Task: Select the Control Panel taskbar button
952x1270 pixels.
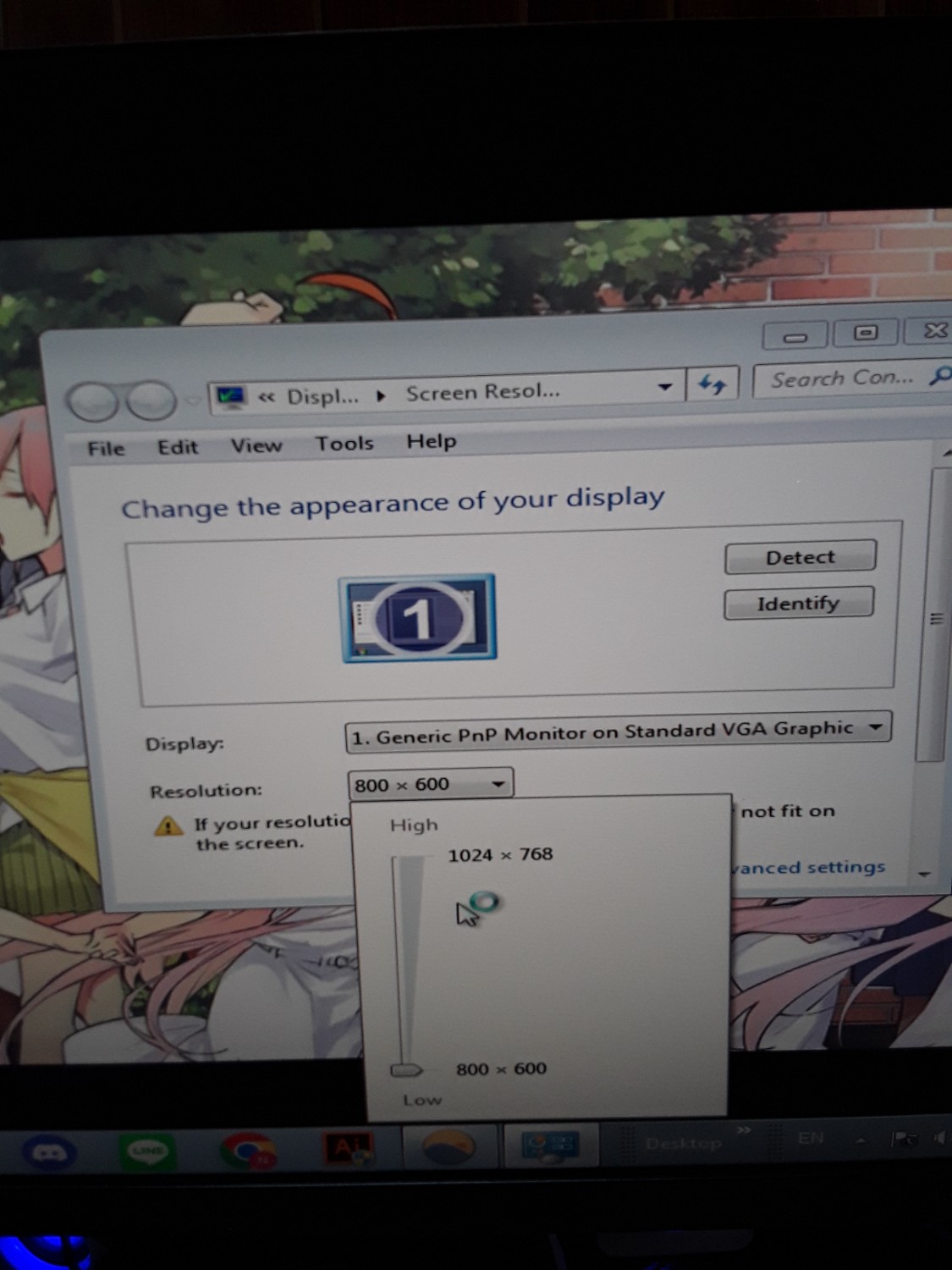Action: coord(550,1145)
